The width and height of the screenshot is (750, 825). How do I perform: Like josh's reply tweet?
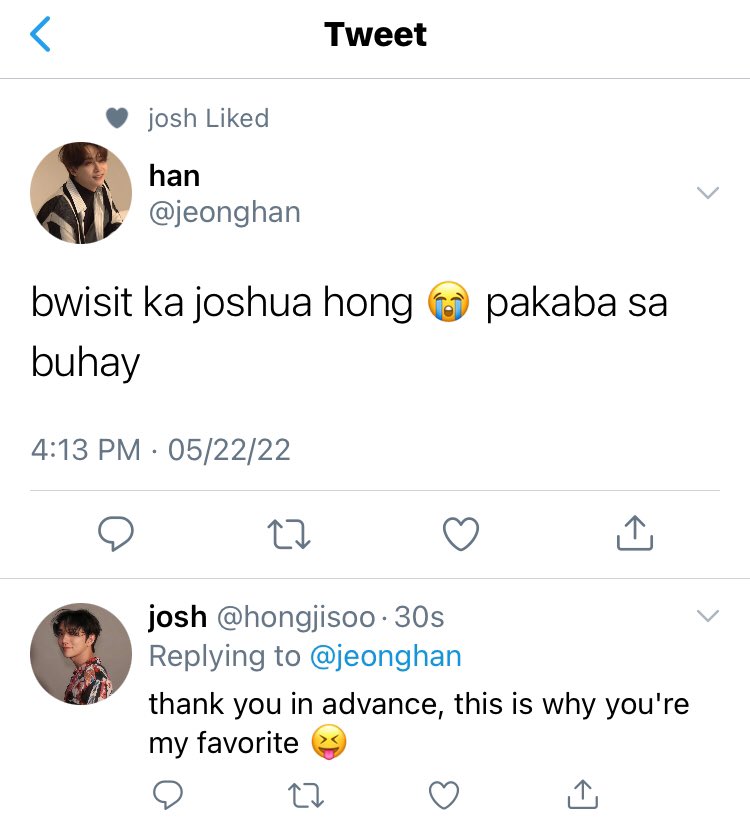444,794
